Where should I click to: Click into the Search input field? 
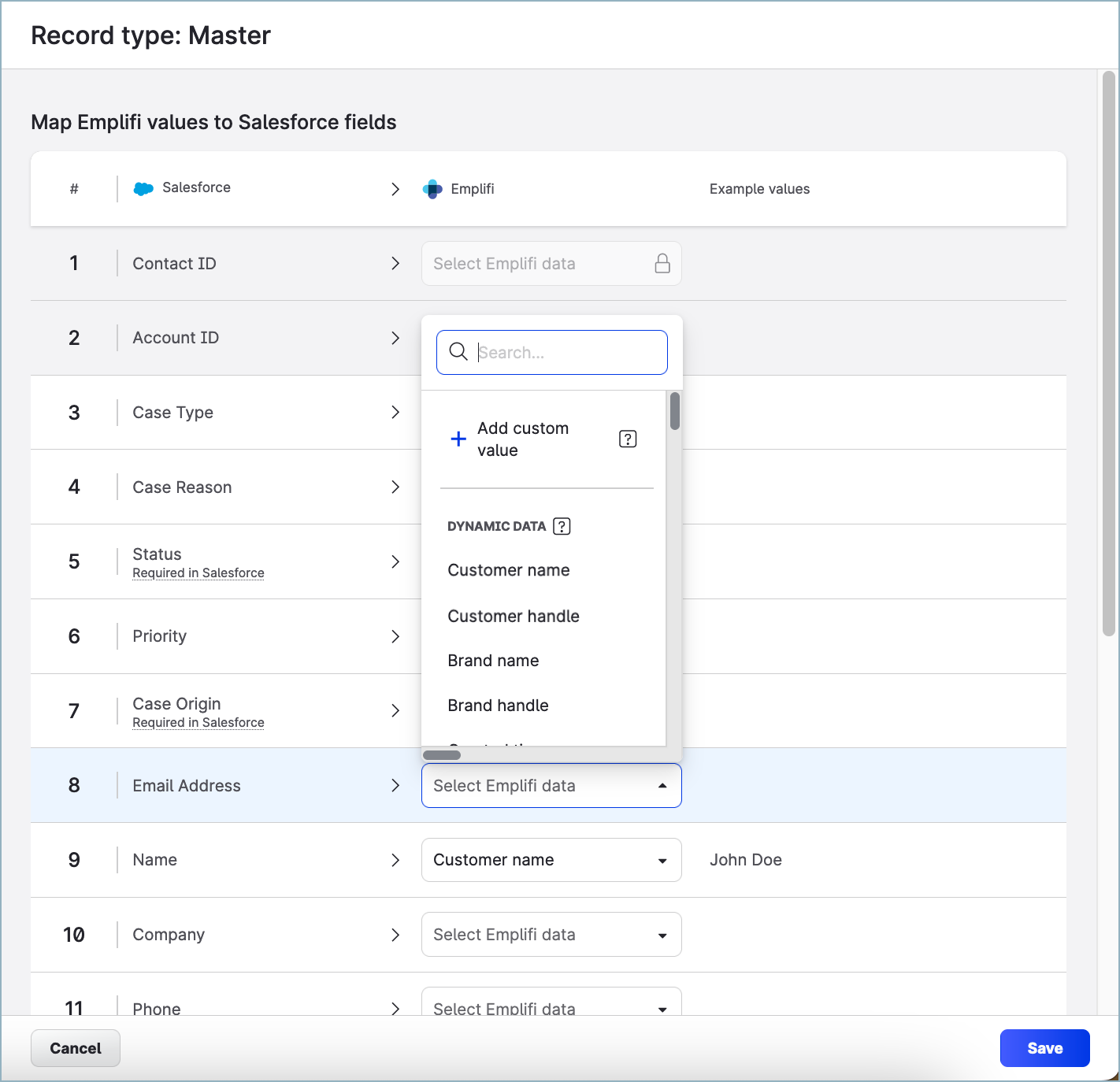click(x=567, y=352)
